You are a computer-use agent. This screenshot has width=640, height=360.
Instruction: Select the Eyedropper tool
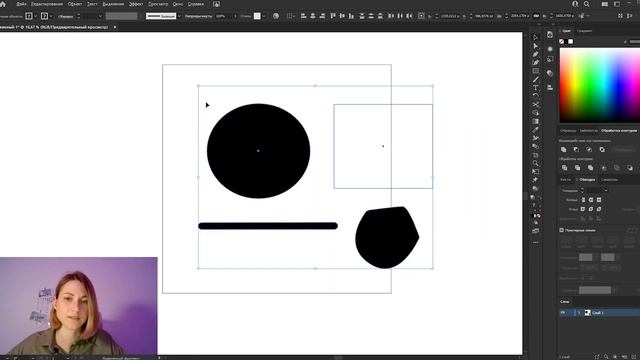click(536, 130)
